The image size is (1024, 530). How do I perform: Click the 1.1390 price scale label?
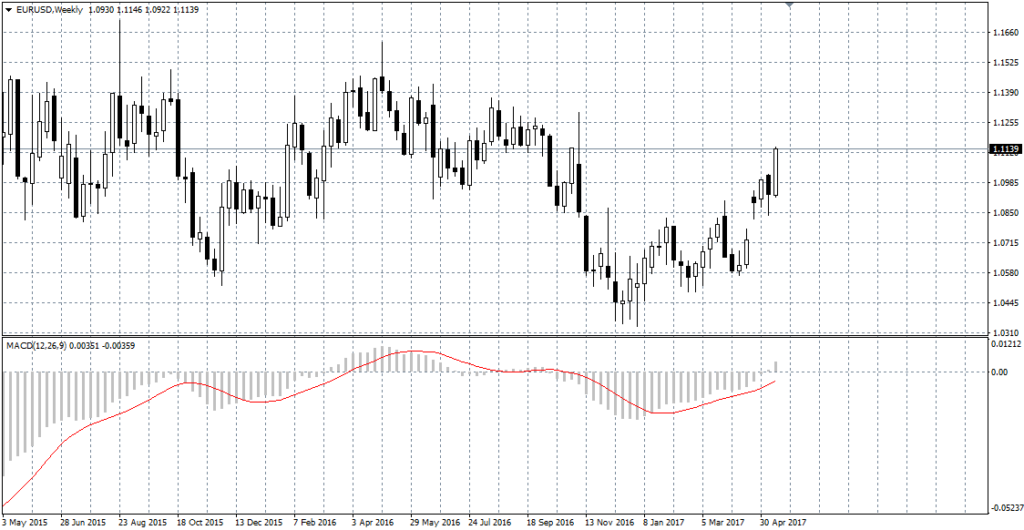click(x=1003, y=93)
